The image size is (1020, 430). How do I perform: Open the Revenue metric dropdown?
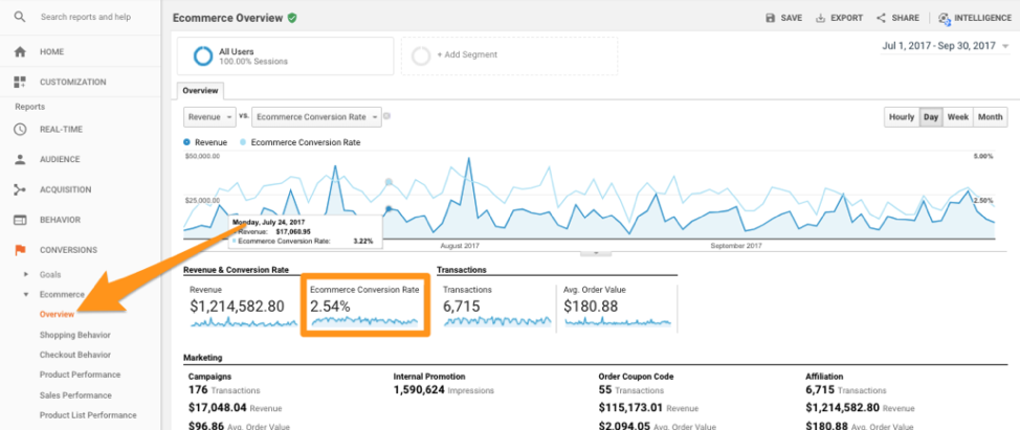pos(209,117)
